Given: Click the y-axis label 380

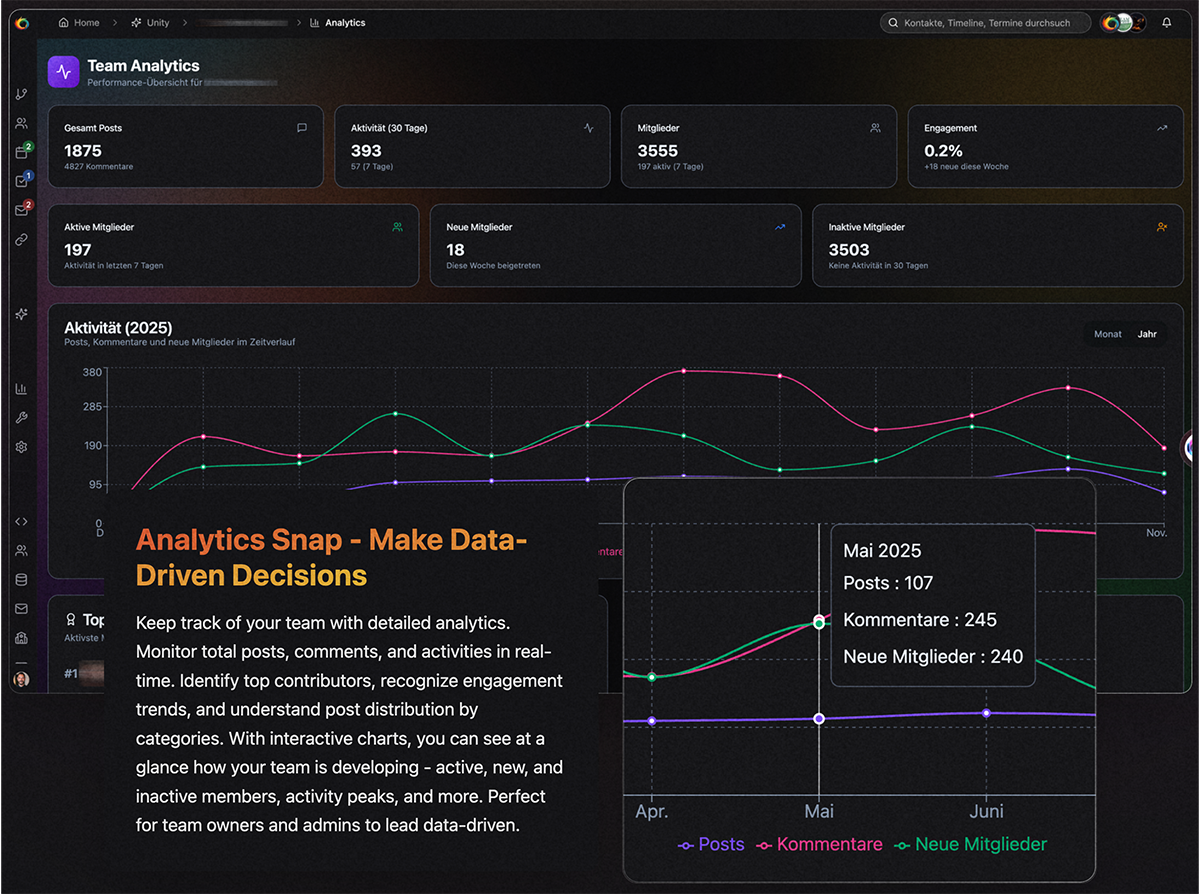Looking at the screenshot, I should click(92, 372).
